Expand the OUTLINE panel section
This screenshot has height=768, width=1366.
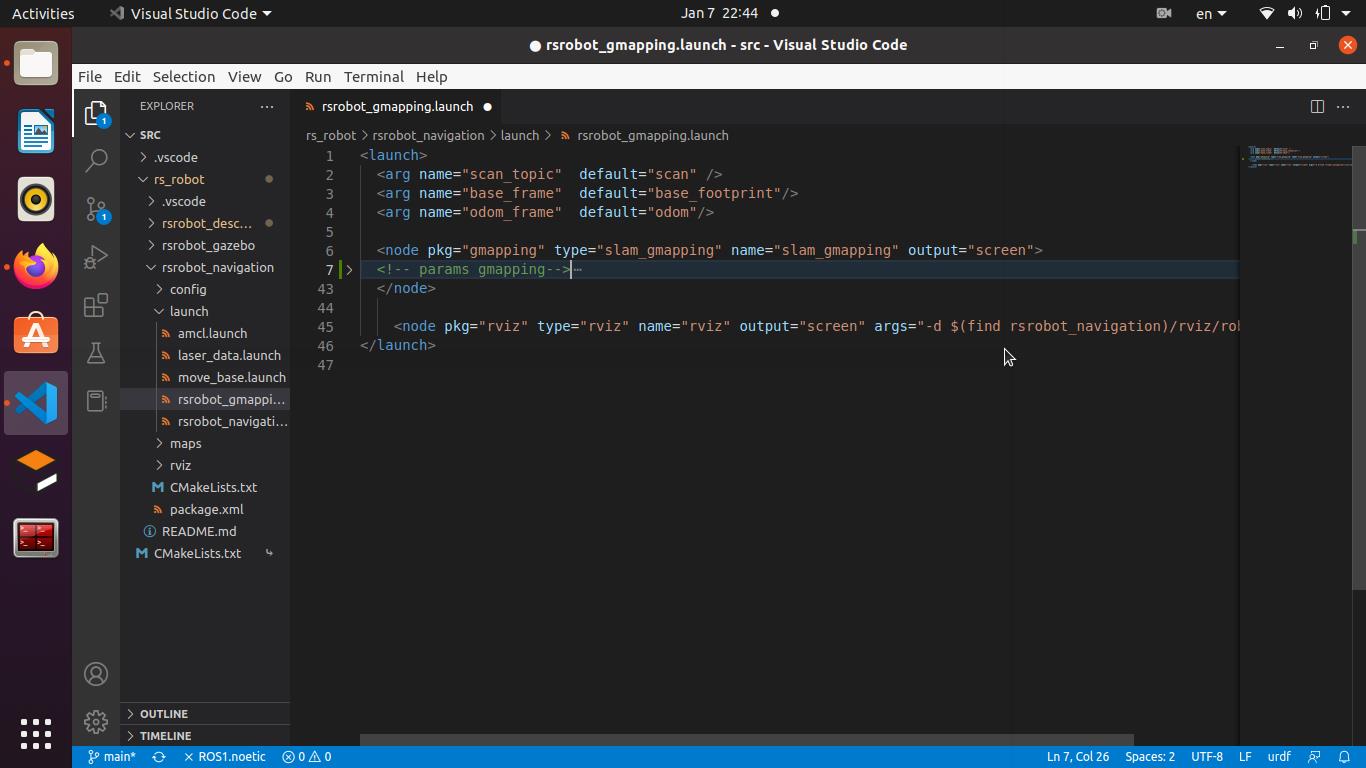164,714
